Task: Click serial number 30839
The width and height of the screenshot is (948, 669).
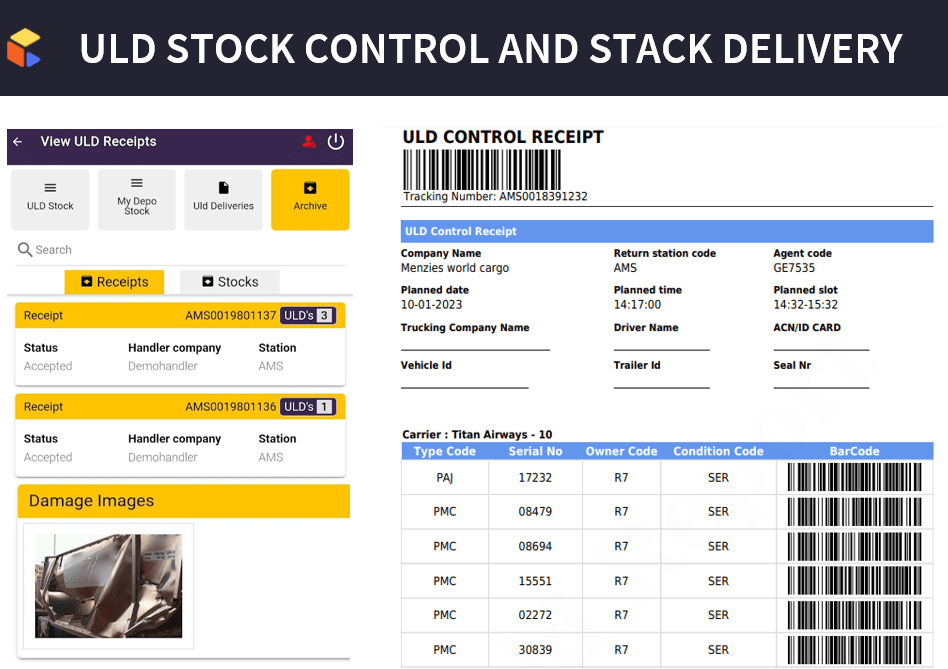Action: click(x=535, y=650)
